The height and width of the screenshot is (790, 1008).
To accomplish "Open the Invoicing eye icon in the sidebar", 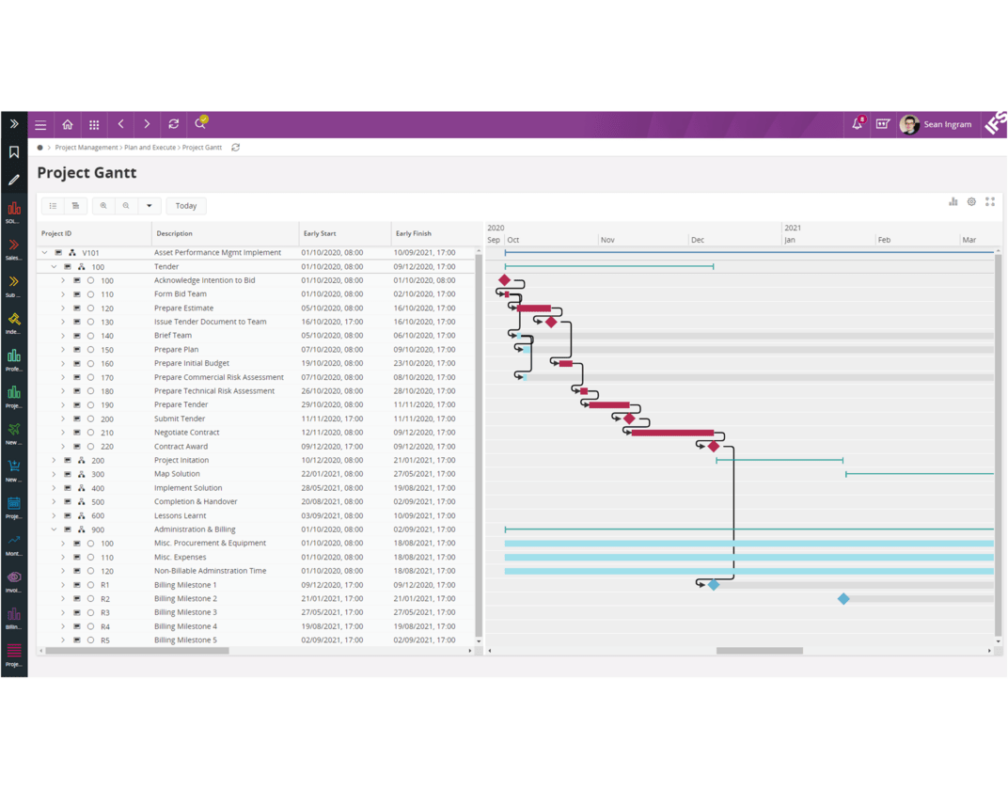I will [13, 577].
